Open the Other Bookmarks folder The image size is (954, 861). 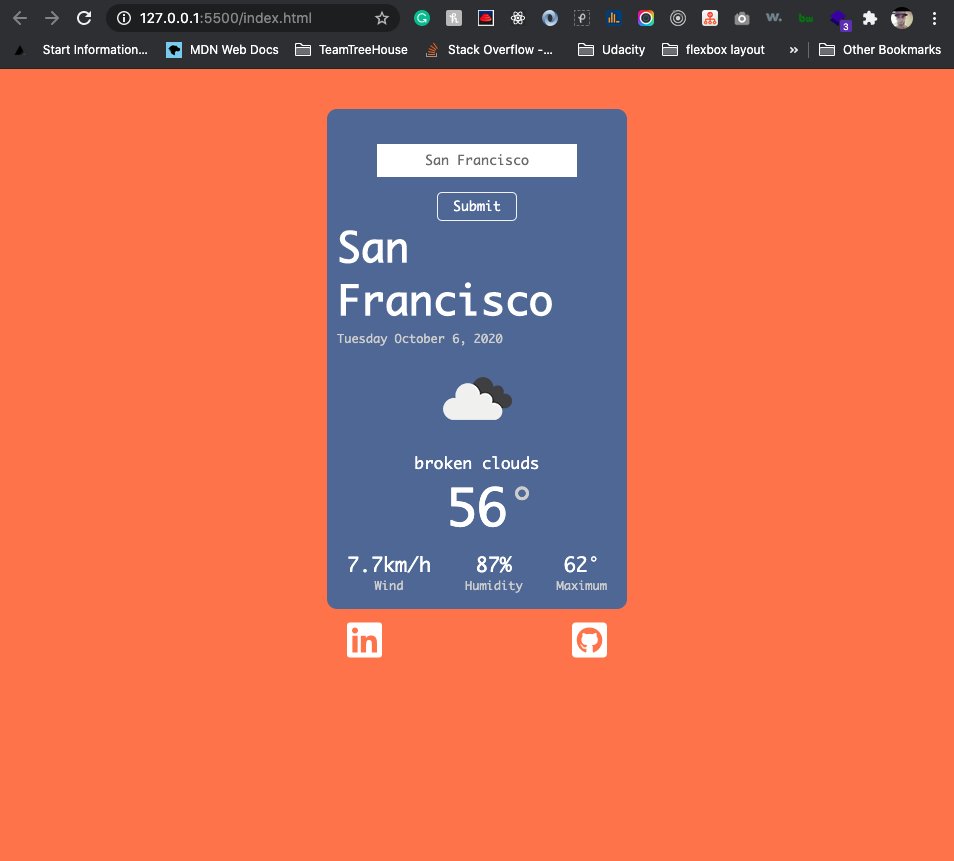click(x=880, y=49)
